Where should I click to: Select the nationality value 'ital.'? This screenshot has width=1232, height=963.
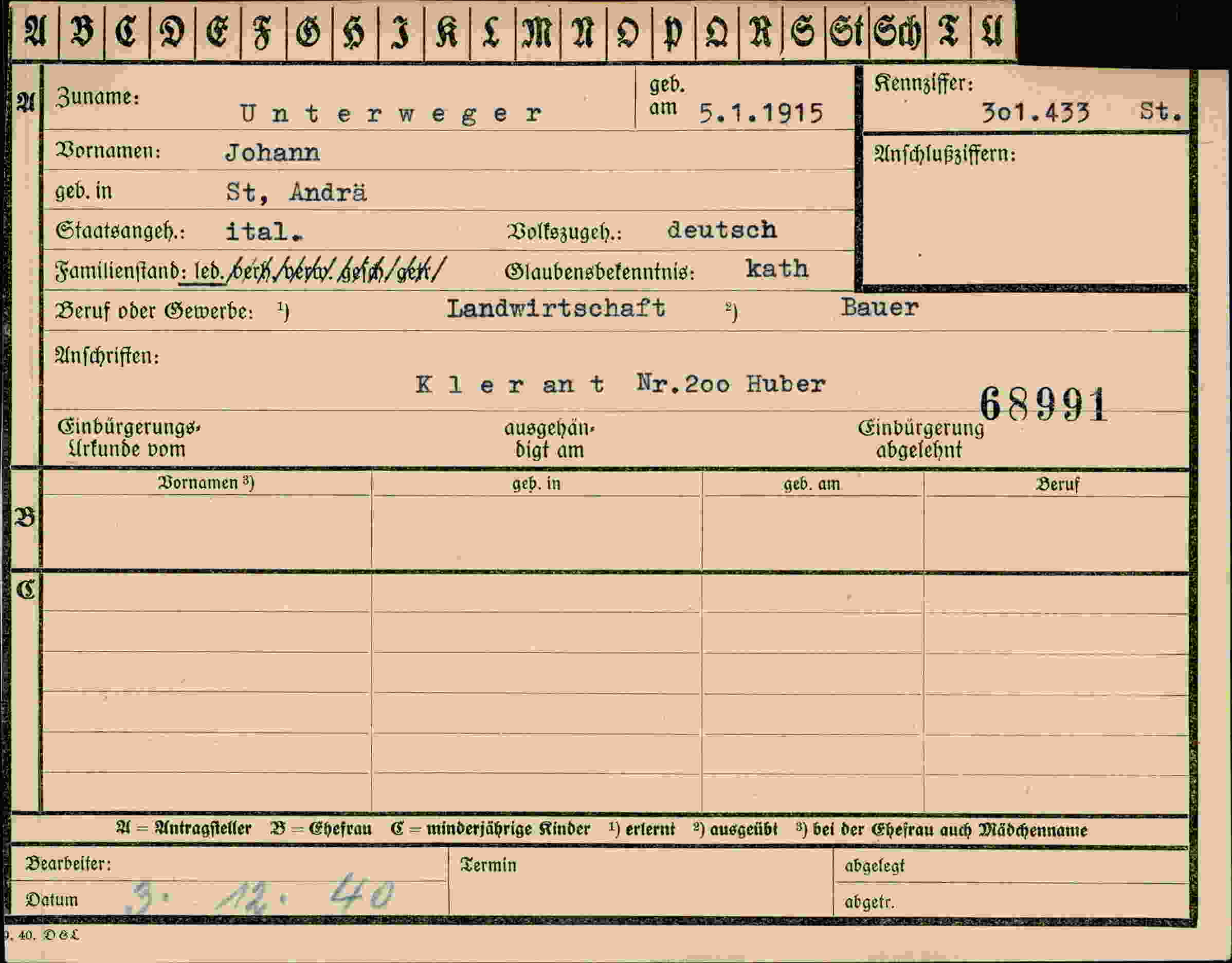point(264,232)
